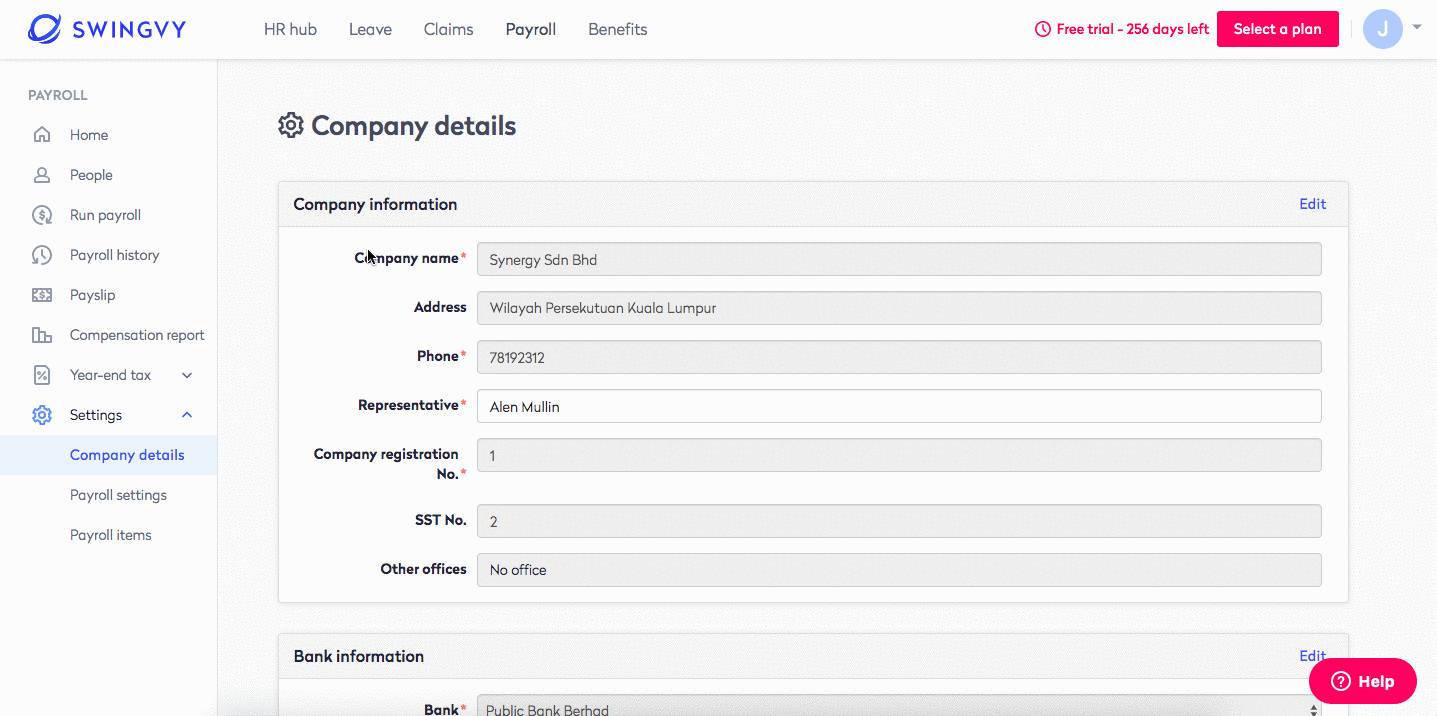Go to the Claims tab

(449, 29)
